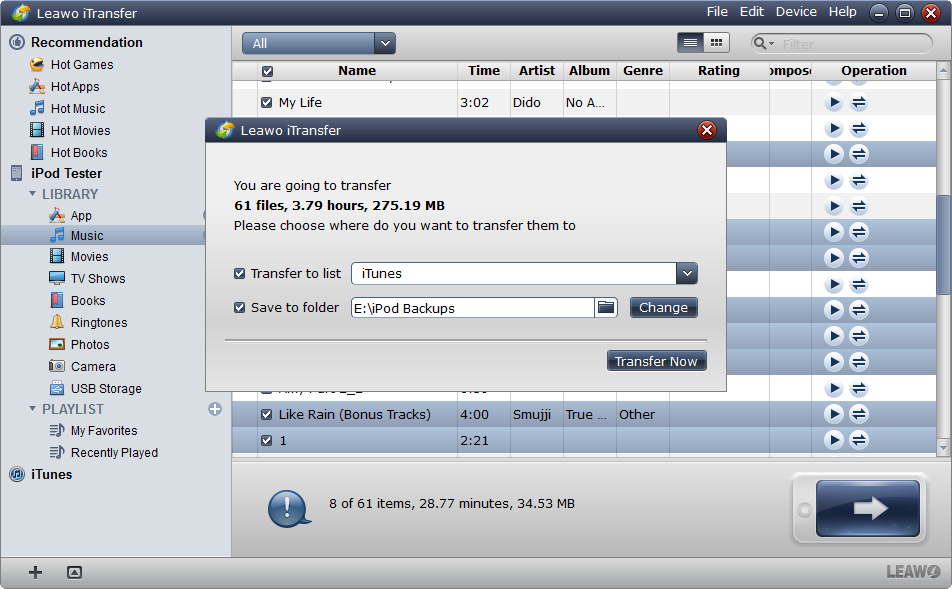Switch to list view
Screen dimensions: 952x589
(x=690, y=43)
